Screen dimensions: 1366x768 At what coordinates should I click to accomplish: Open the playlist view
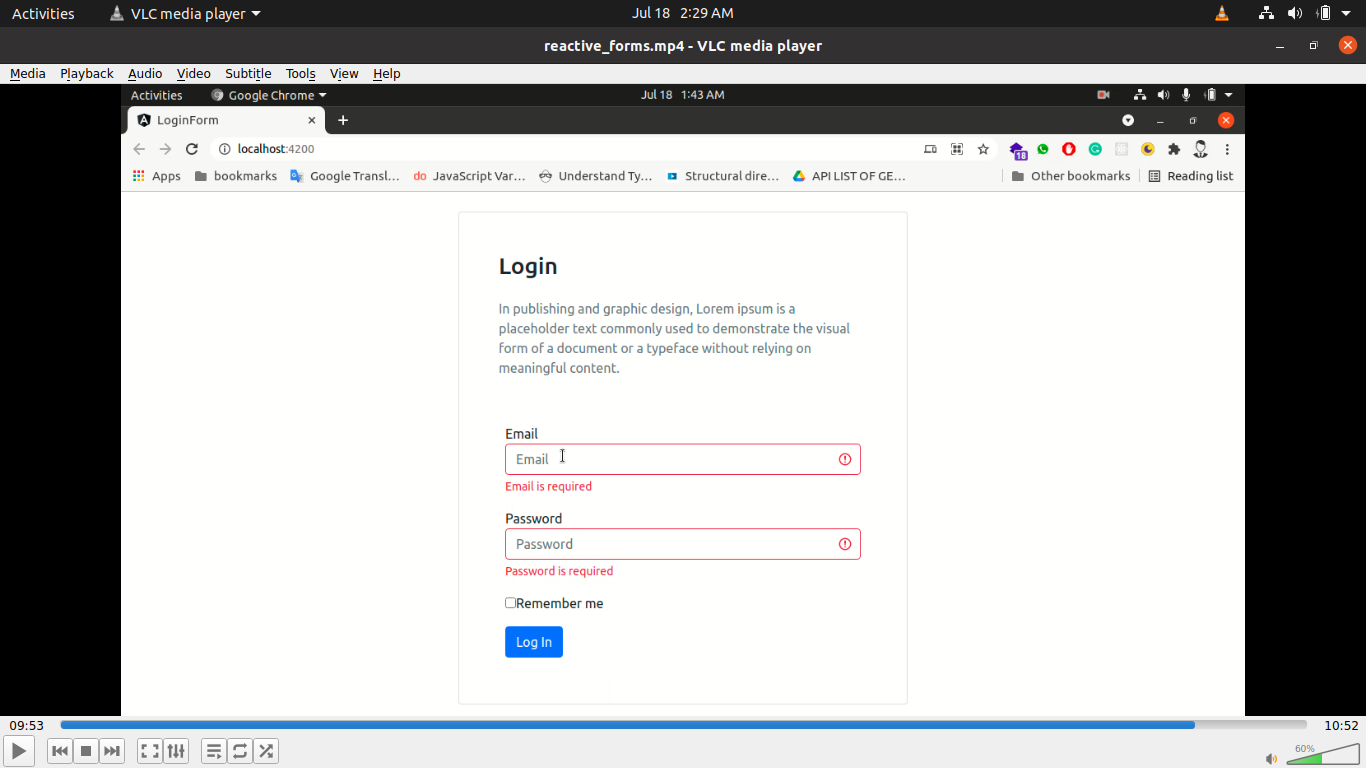click(214, 751)
